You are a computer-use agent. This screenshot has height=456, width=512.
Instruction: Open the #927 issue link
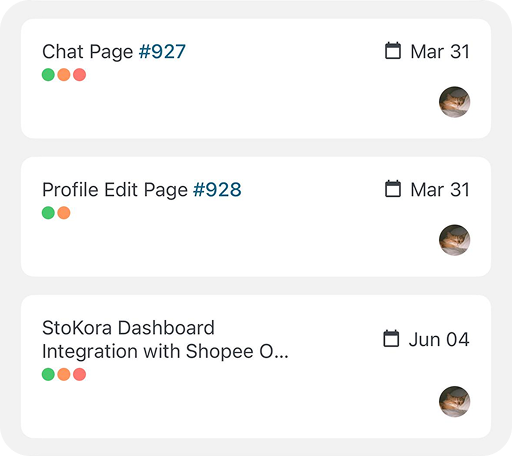click(x=162, y=52)
